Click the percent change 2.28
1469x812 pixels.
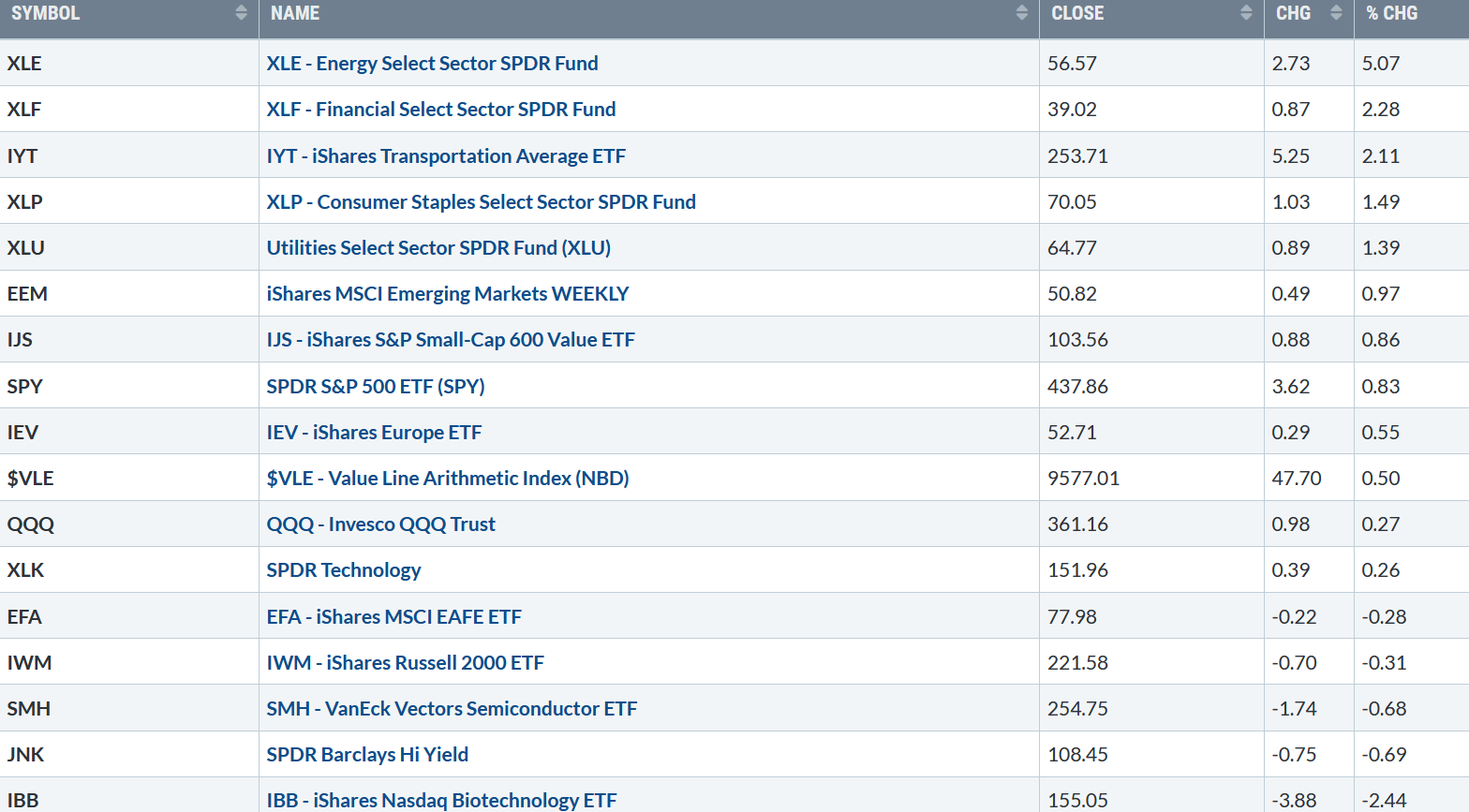1381,109
